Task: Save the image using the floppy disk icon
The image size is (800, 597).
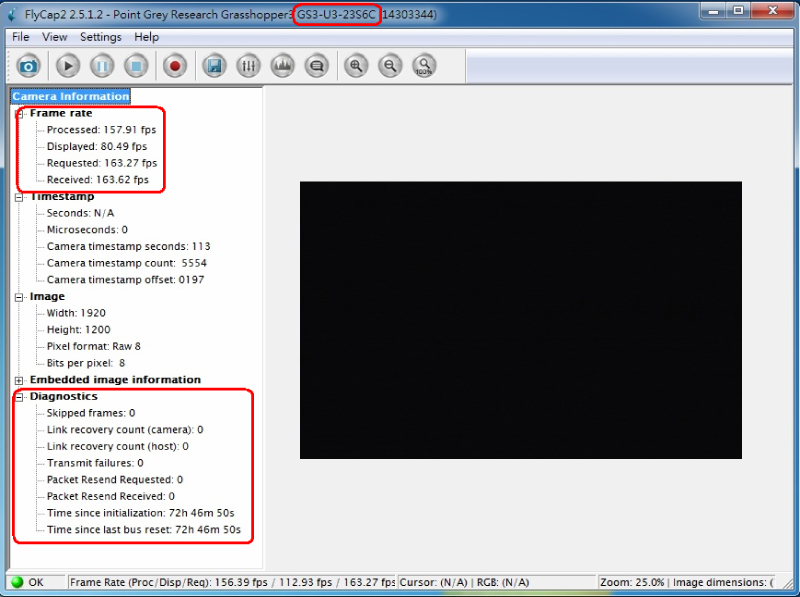Action: coord(213,66)
